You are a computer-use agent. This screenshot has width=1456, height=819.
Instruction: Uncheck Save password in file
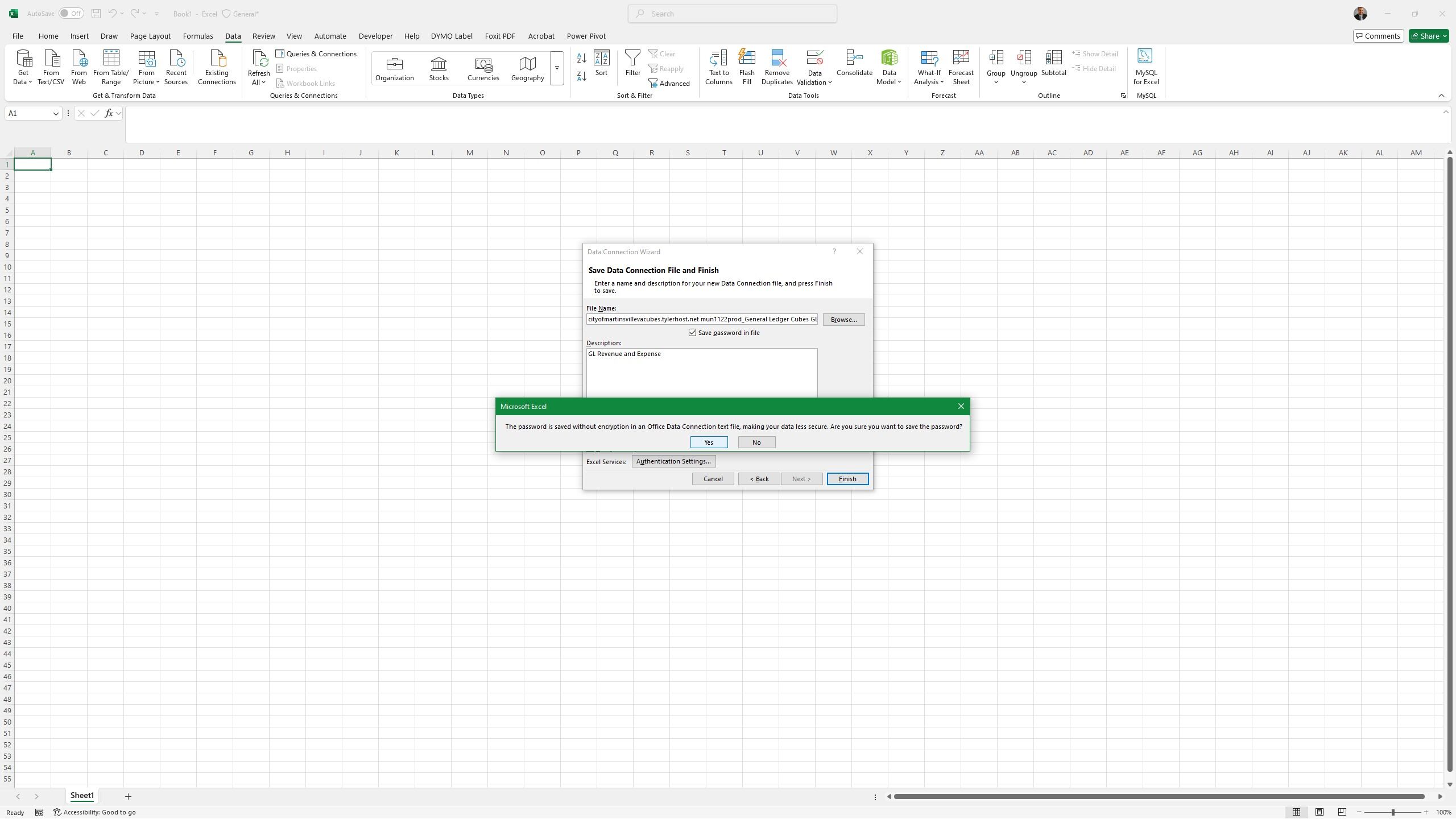(x=692, y=333)
